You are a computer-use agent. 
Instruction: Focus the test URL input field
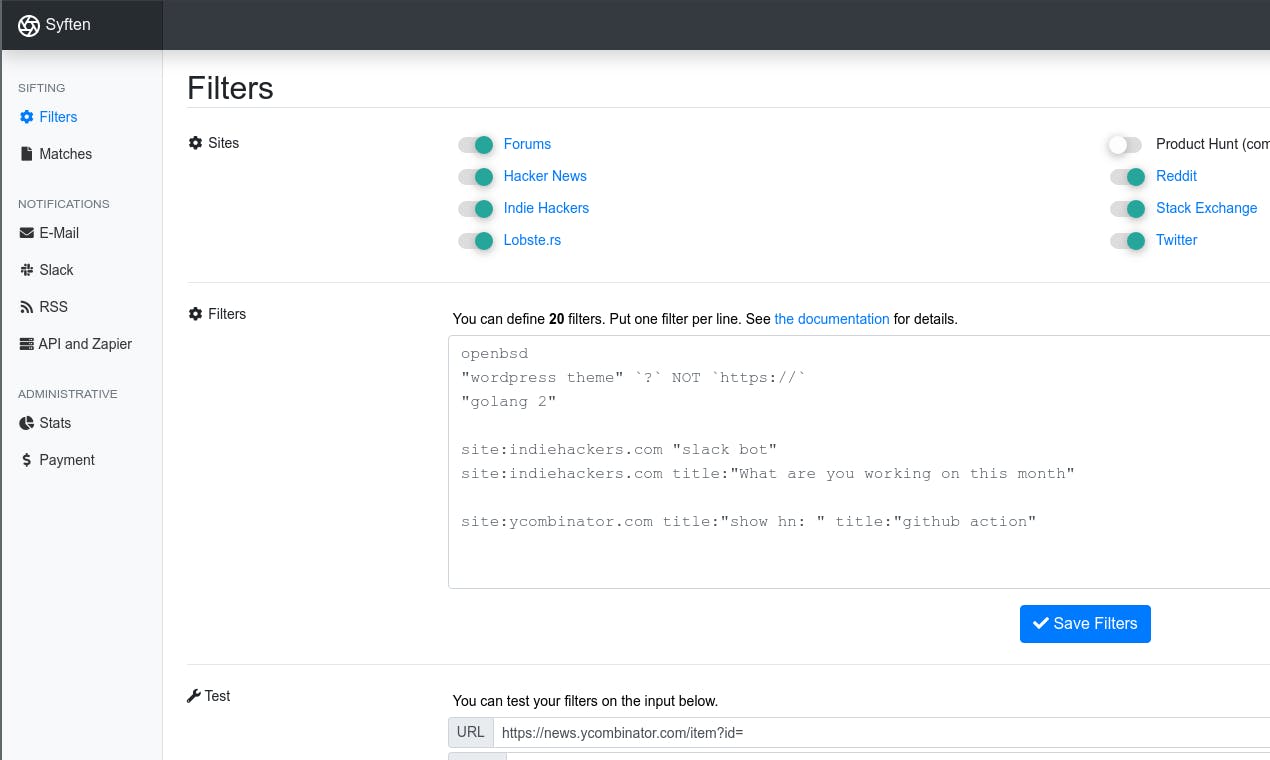click(x=881, y=732)
